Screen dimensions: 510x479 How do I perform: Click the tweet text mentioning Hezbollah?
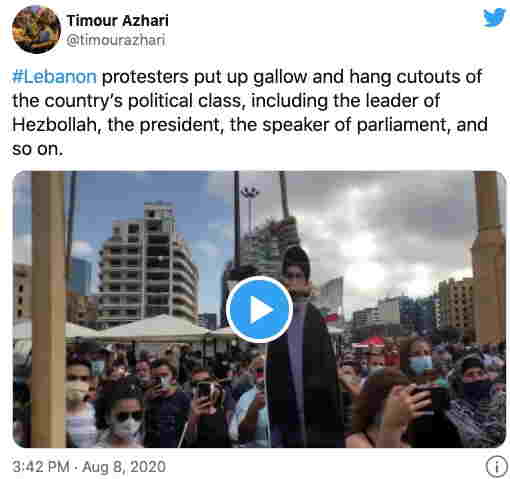coord(250,113)
